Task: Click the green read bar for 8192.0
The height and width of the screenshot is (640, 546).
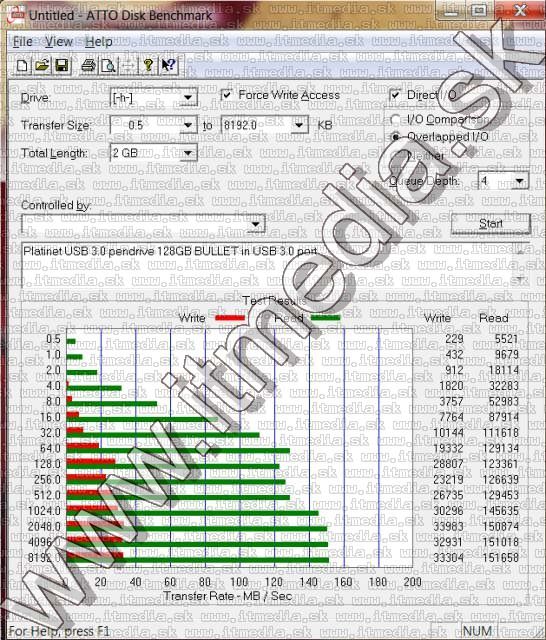Action: coord(198,560)
